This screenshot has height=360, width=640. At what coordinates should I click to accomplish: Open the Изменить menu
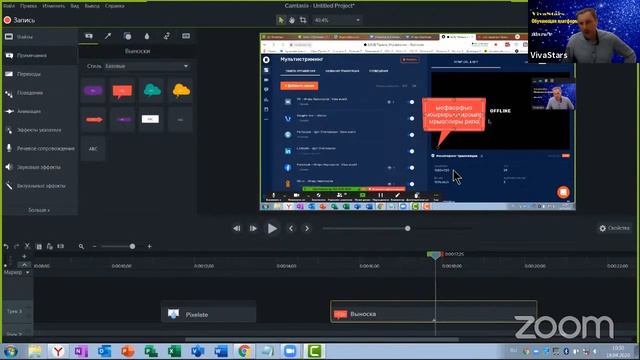click(x=53, y=6)
